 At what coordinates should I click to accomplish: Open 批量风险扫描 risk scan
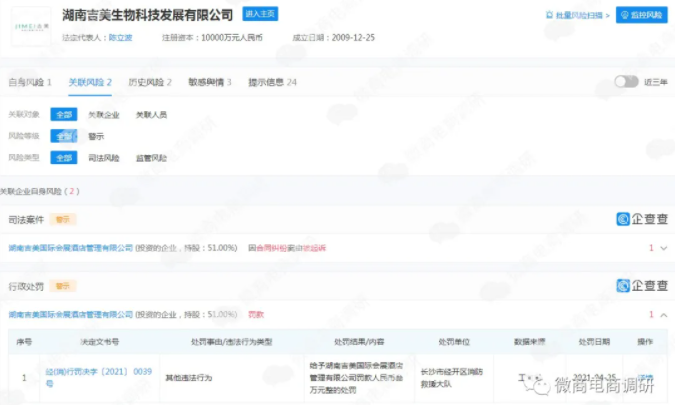coord(575,15)
